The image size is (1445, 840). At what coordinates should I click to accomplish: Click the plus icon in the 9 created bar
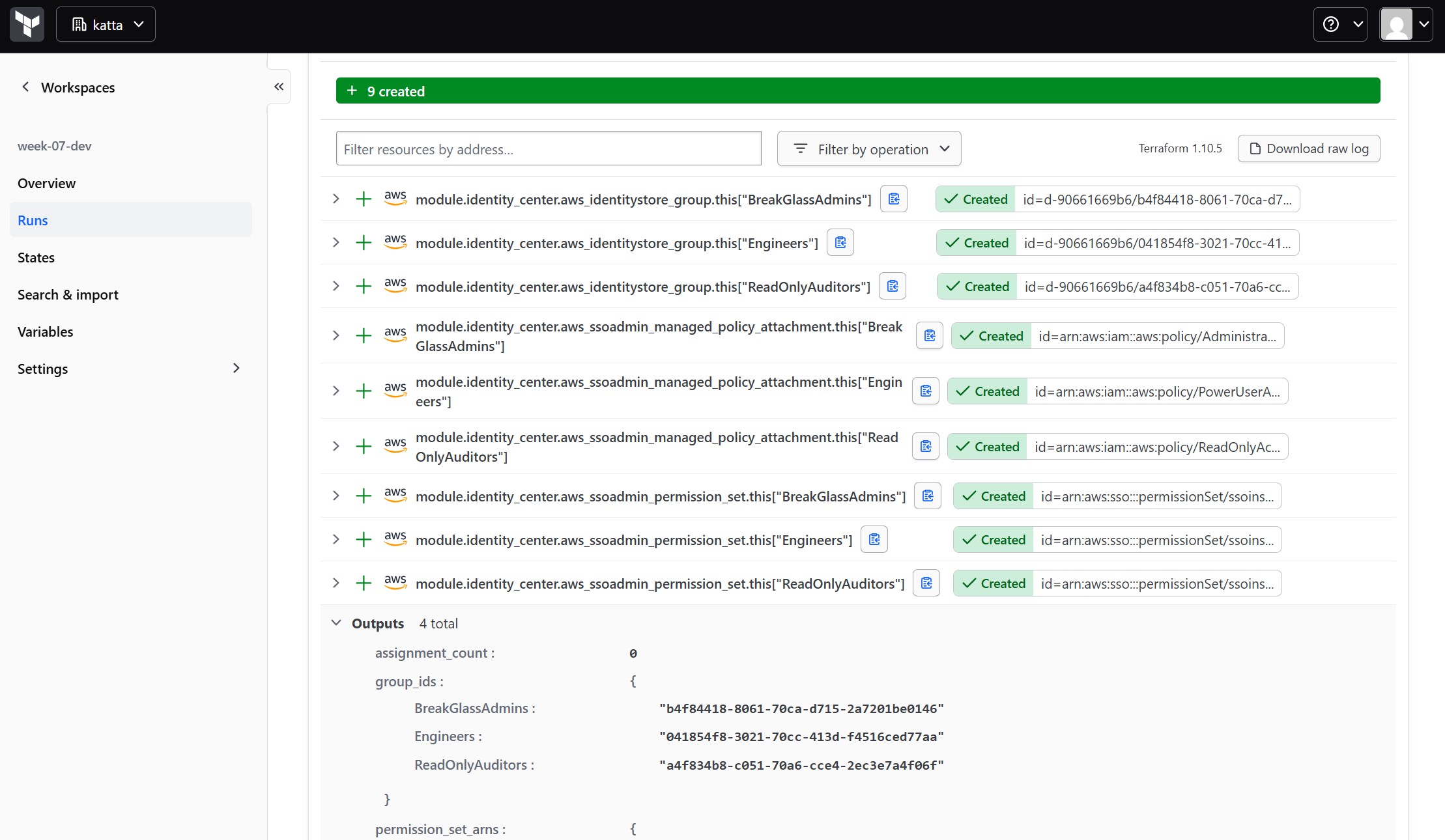tap(352, 91)
